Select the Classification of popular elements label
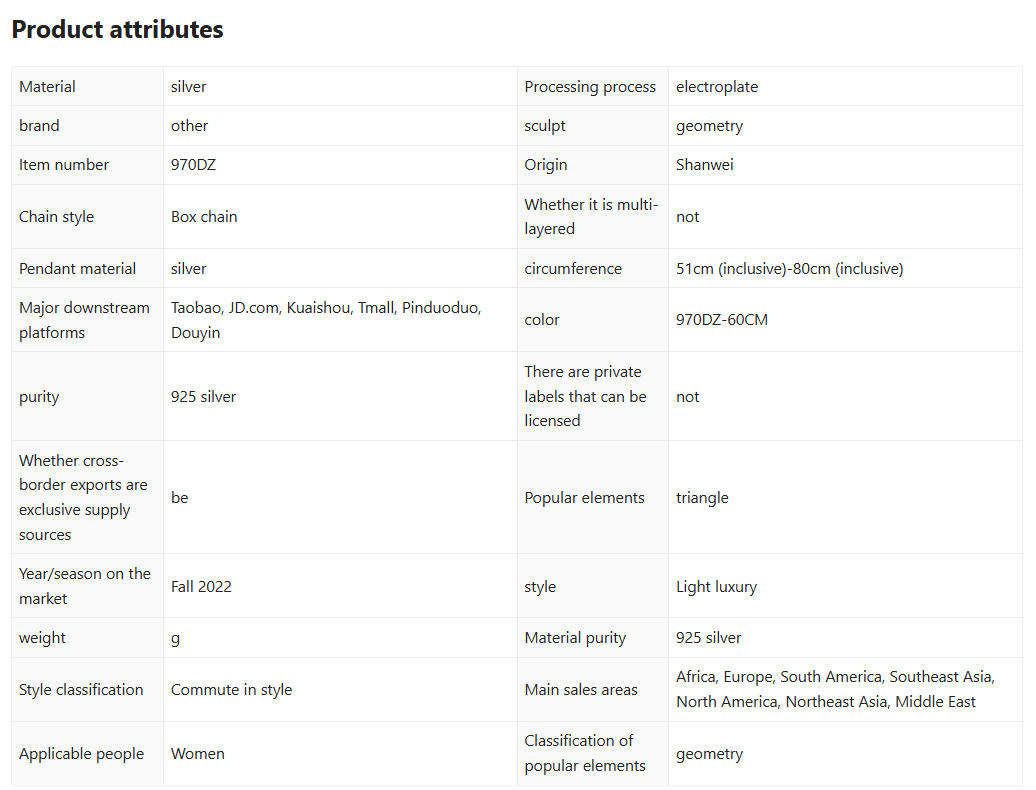 click(x=585, y=754)
